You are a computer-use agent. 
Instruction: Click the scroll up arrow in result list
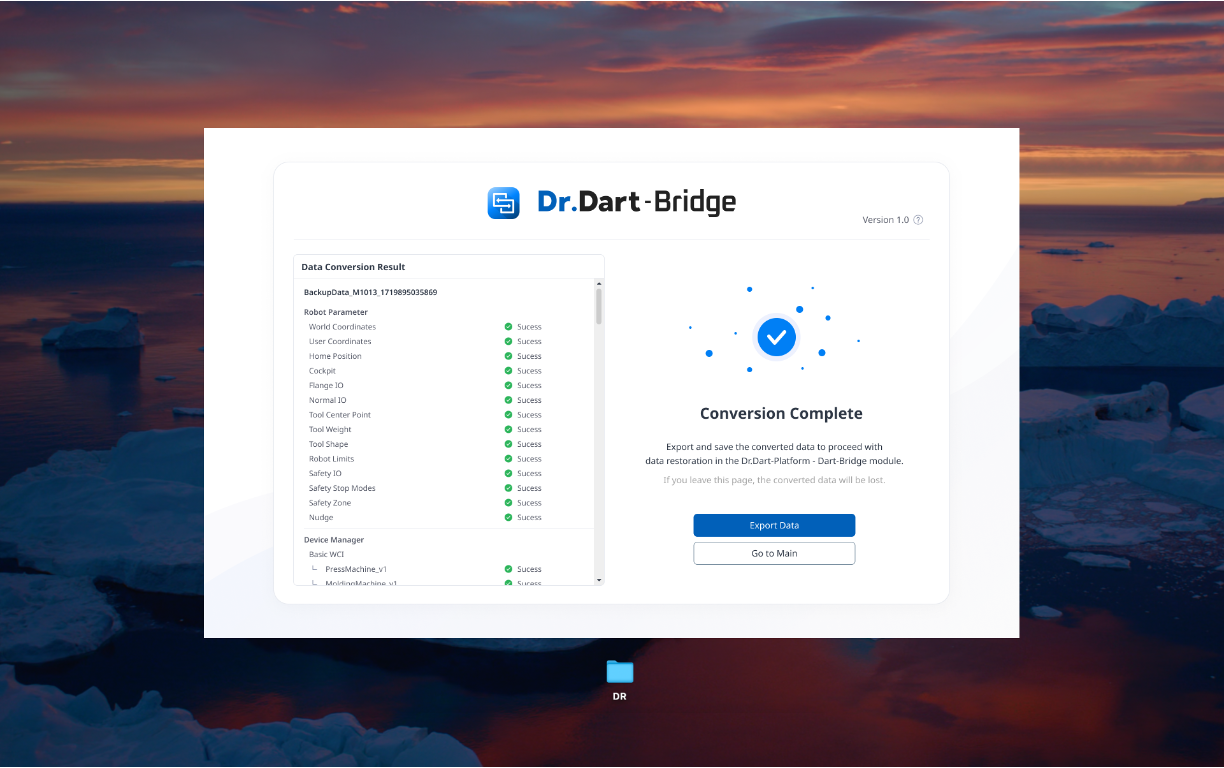click(x=599, y=285)
